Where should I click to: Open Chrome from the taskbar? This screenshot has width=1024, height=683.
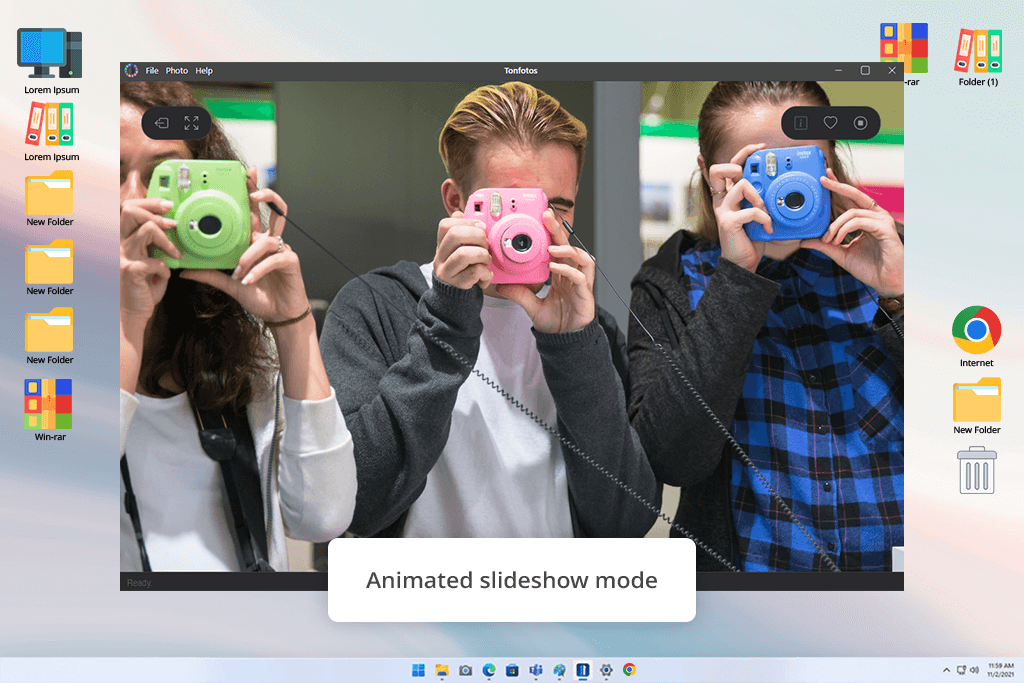tap(630, 670)
